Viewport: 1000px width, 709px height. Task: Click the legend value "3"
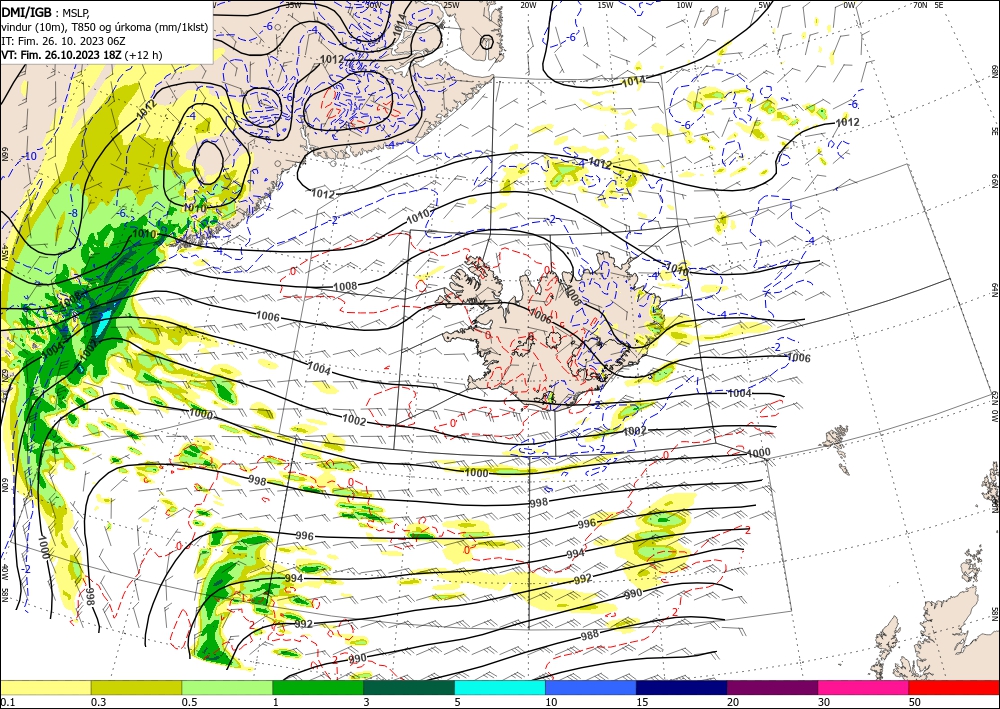pos(367,702)
